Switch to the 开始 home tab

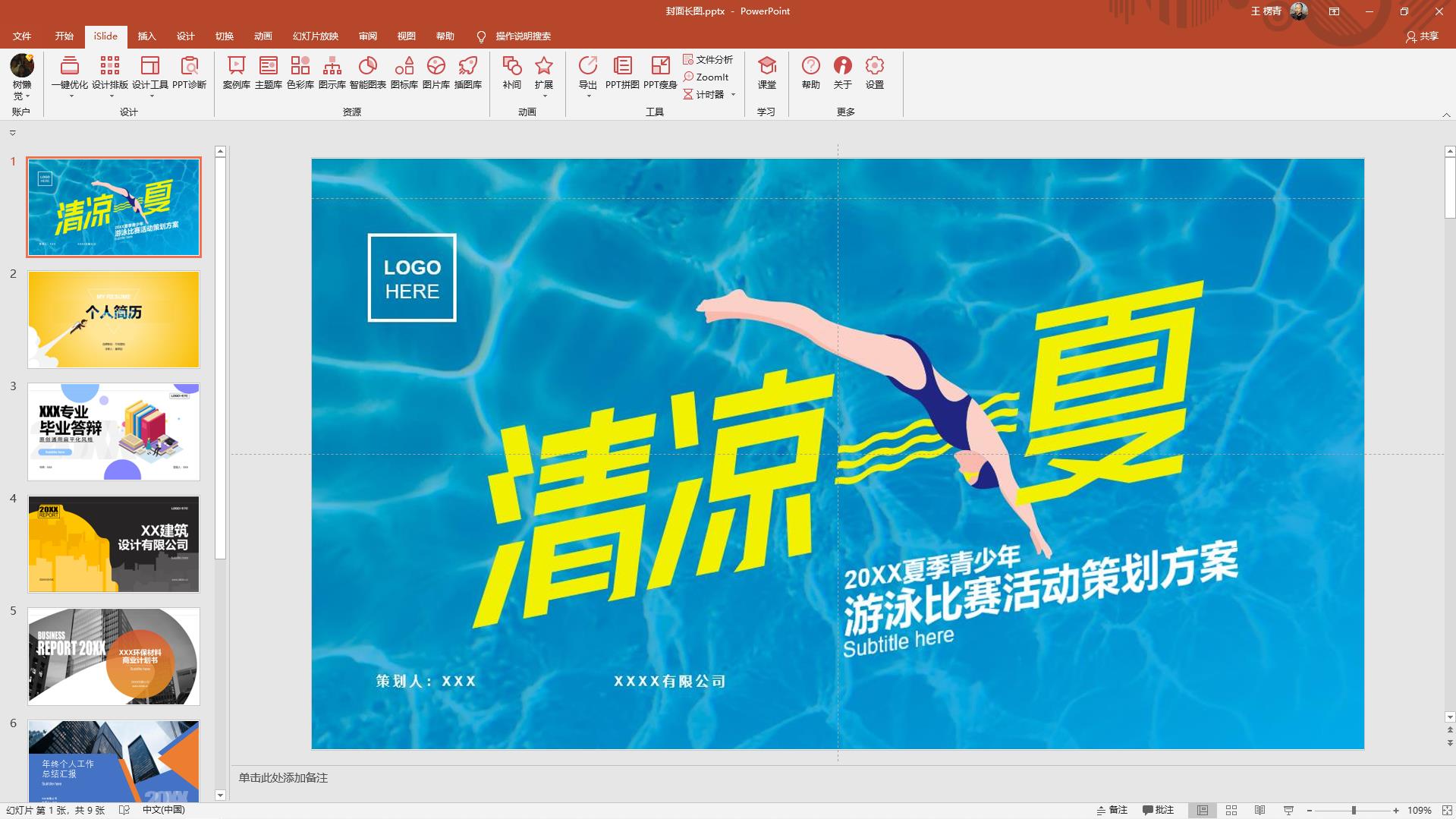(x=64, y=36)
